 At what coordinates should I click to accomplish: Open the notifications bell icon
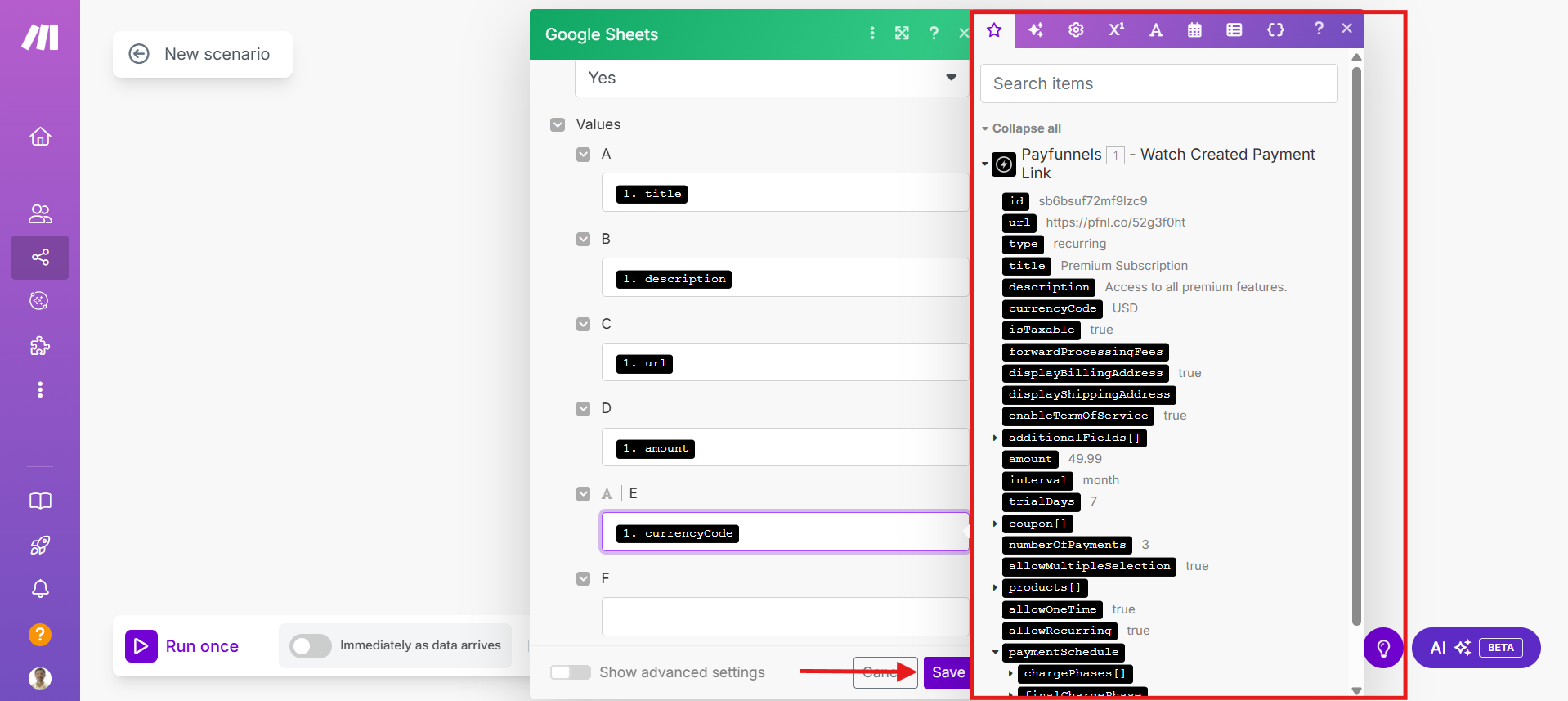[40, 589]
